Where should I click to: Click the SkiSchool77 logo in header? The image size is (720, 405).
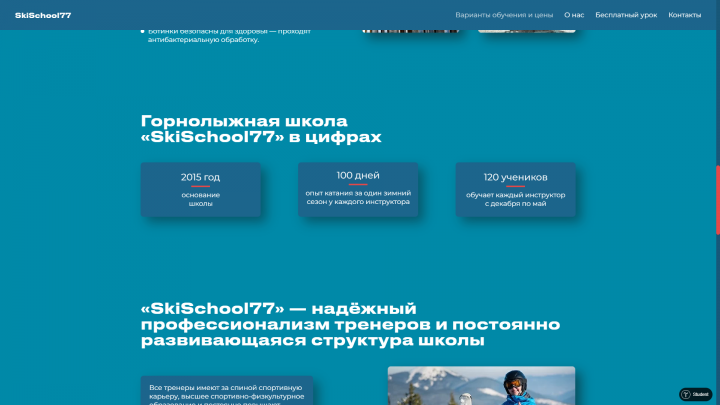43,15
